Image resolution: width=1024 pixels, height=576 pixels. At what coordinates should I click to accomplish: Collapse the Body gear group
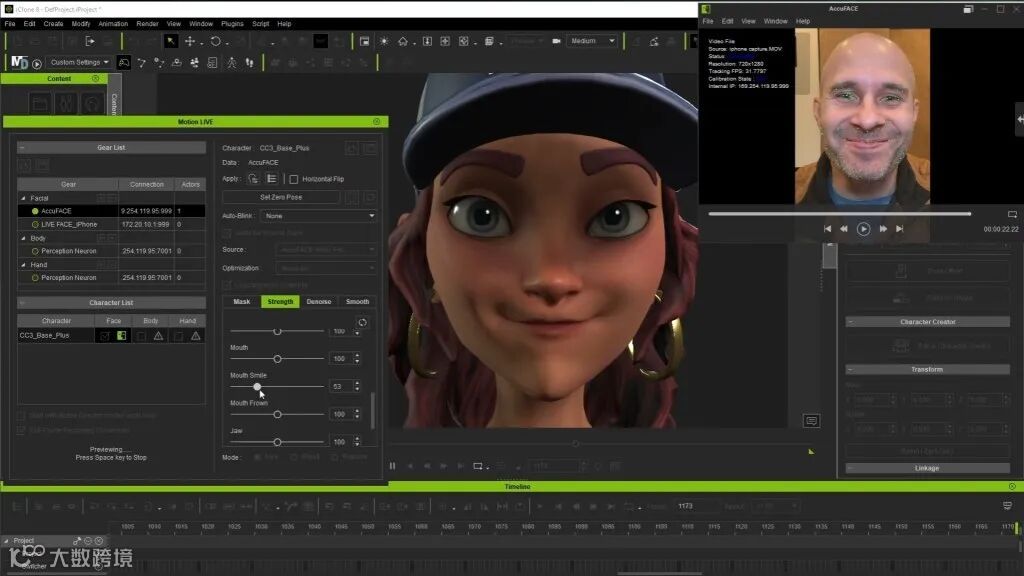pos(24,238)
